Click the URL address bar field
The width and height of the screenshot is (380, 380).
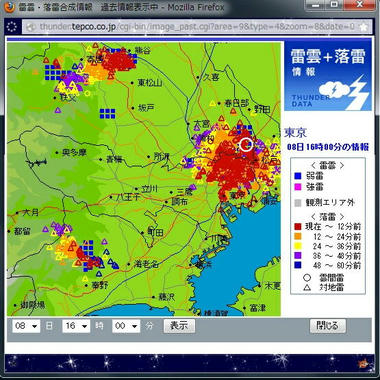tap(197, 27)
